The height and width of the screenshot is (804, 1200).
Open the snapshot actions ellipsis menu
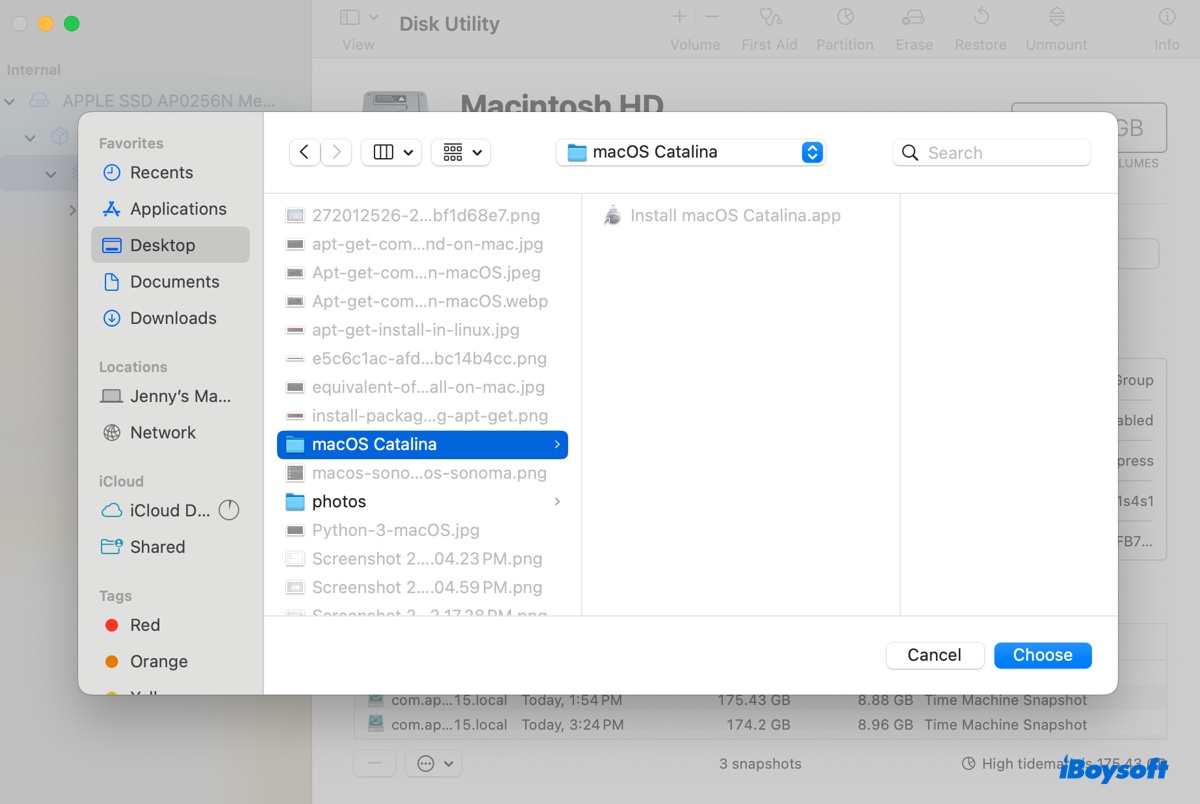pos(435,763)
